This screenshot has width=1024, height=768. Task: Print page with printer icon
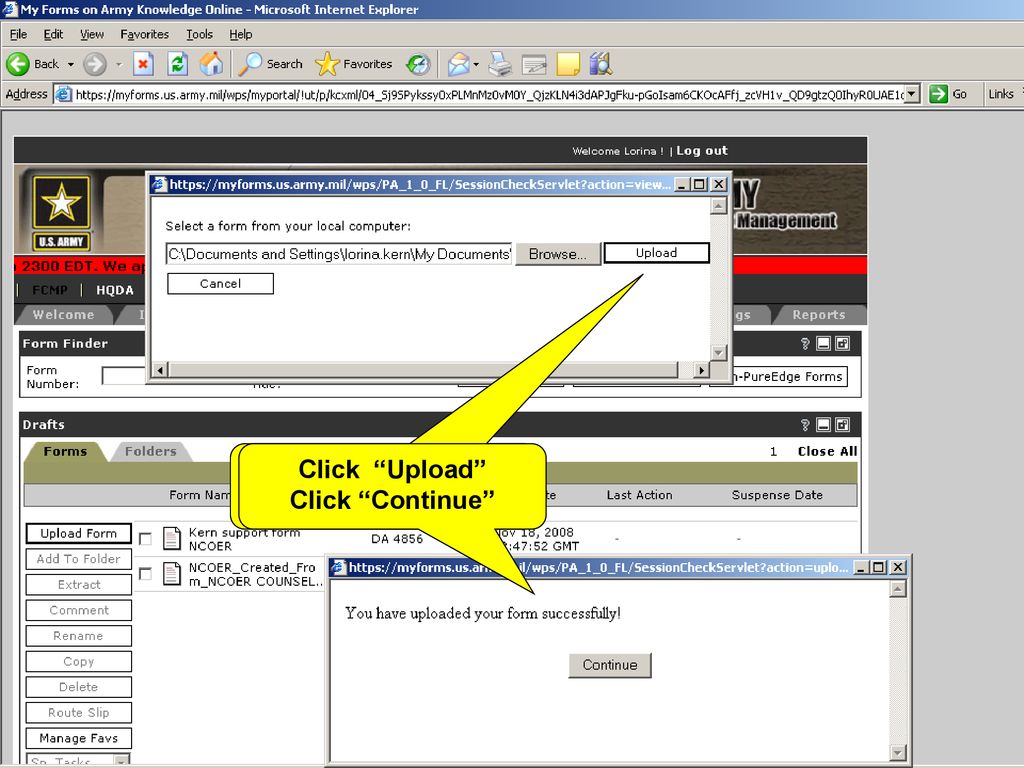click(x=500, y=64)
